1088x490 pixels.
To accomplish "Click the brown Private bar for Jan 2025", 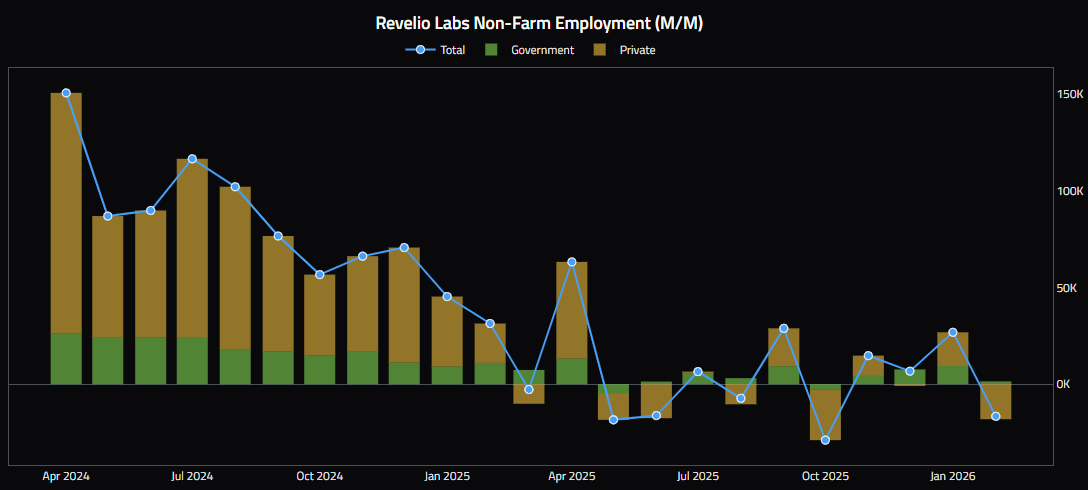I will coord(447,332).
